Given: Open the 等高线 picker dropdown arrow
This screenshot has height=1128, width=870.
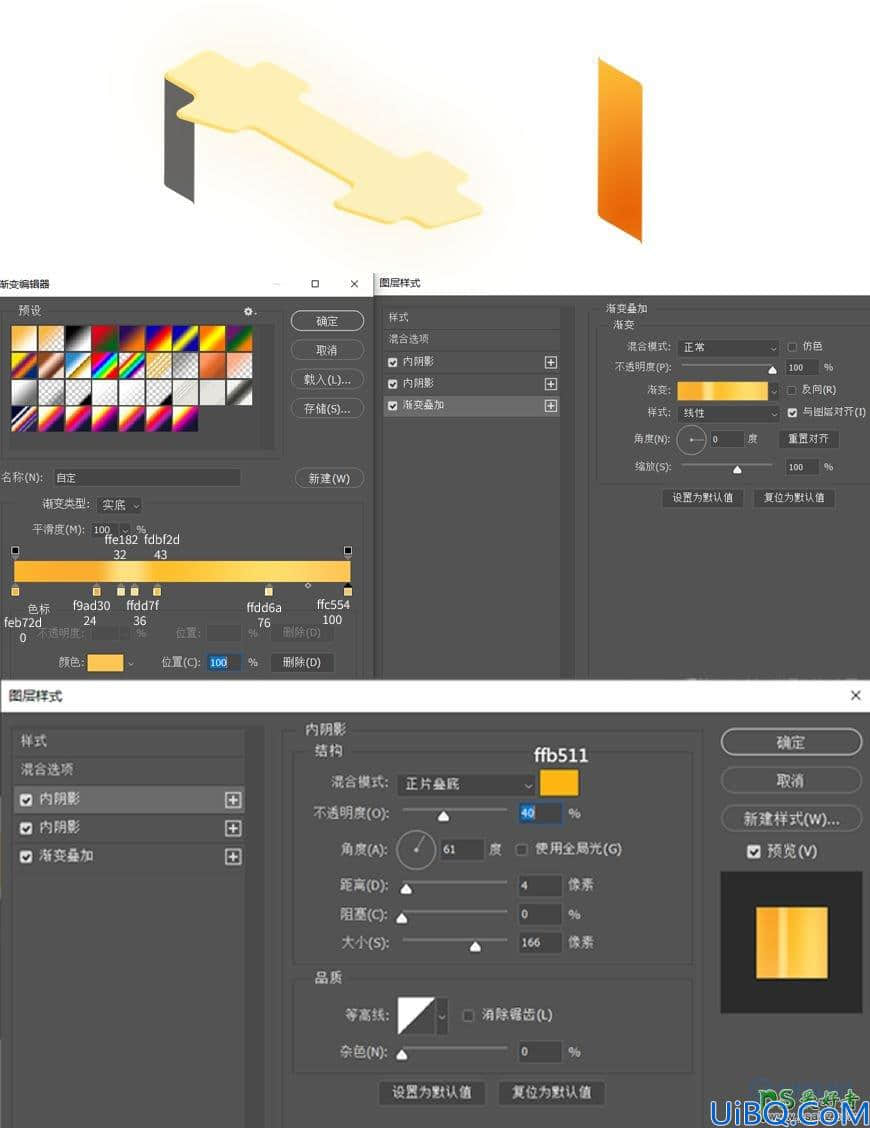Looking at the screenshot, I should pos(442,1015).
